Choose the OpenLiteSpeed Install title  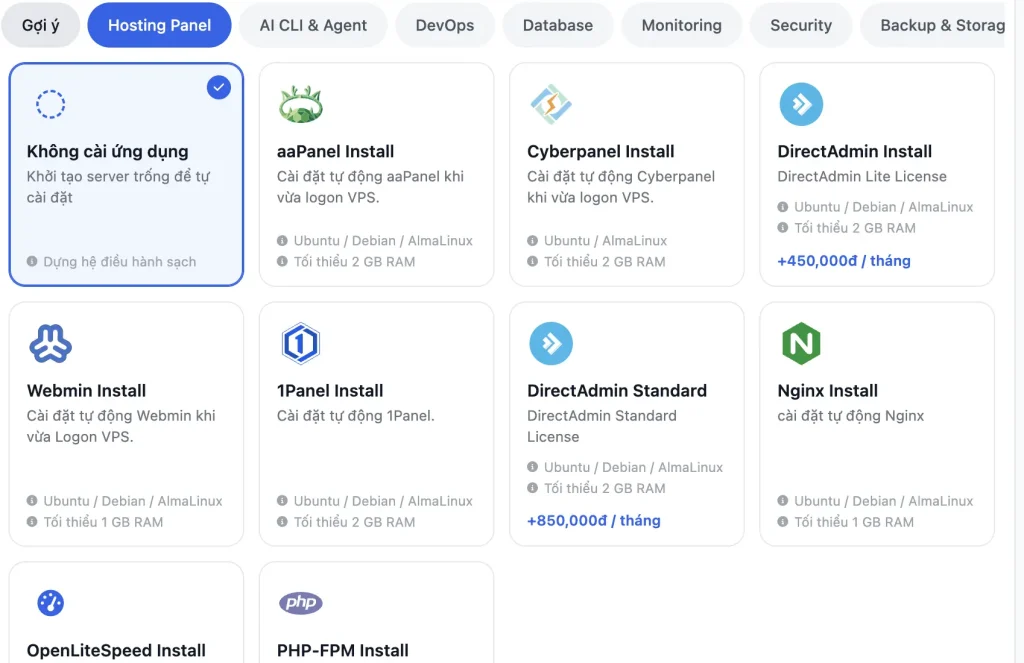pos(116,651)
